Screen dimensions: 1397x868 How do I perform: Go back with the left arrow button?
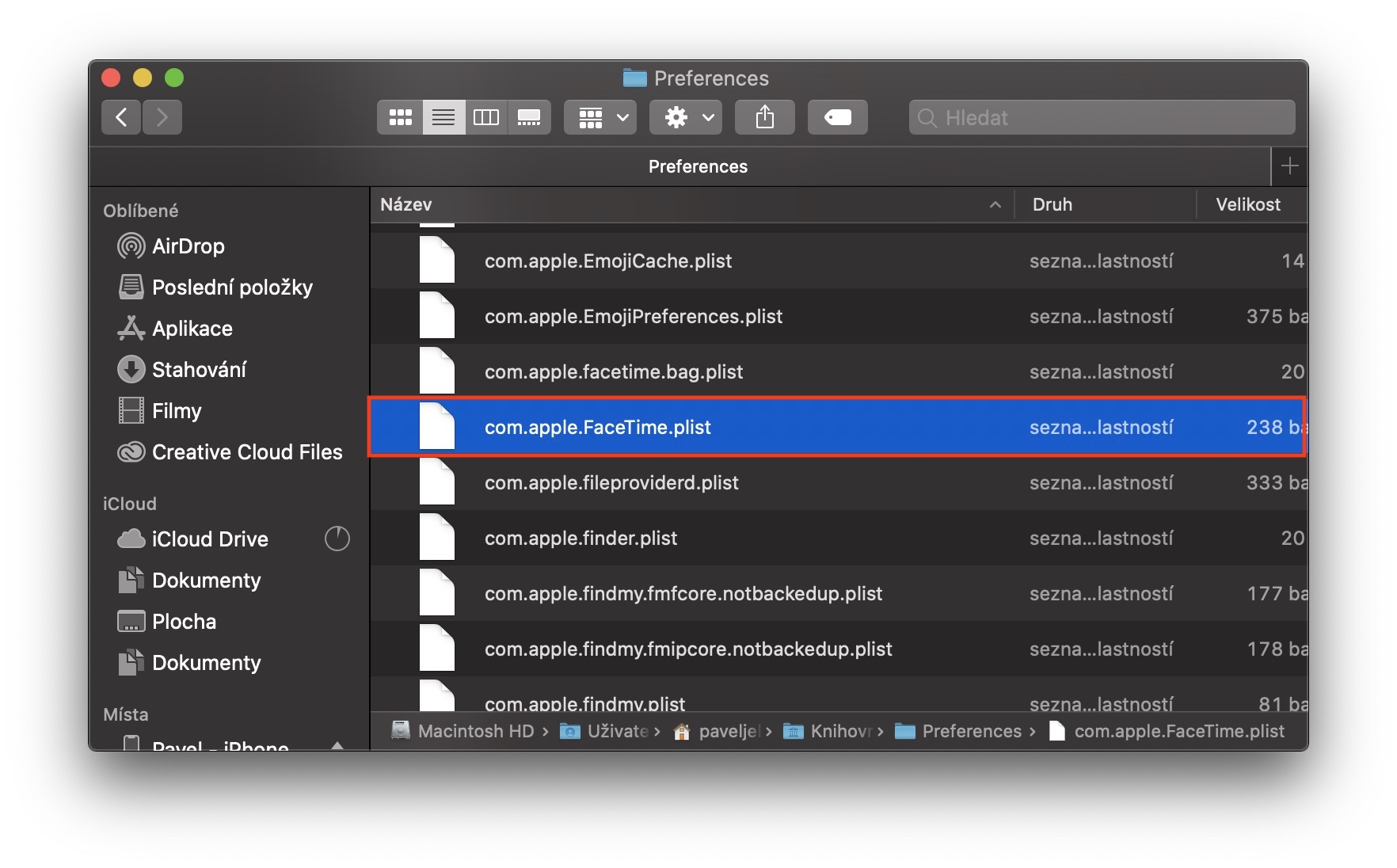[x=121, y=117]
